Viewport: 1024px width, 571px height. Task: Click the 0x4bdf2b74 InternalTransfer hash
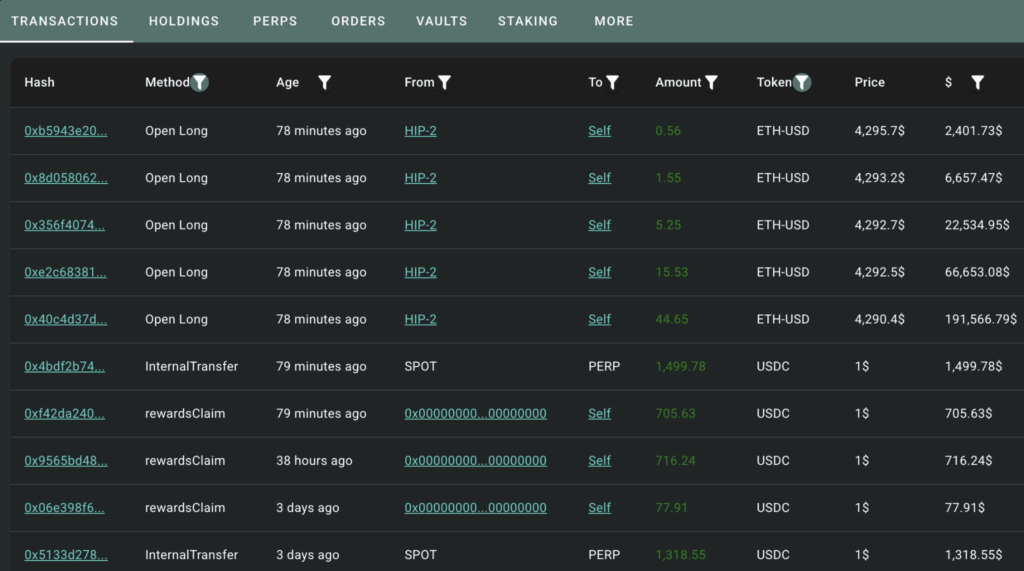(x=65, y=367)
